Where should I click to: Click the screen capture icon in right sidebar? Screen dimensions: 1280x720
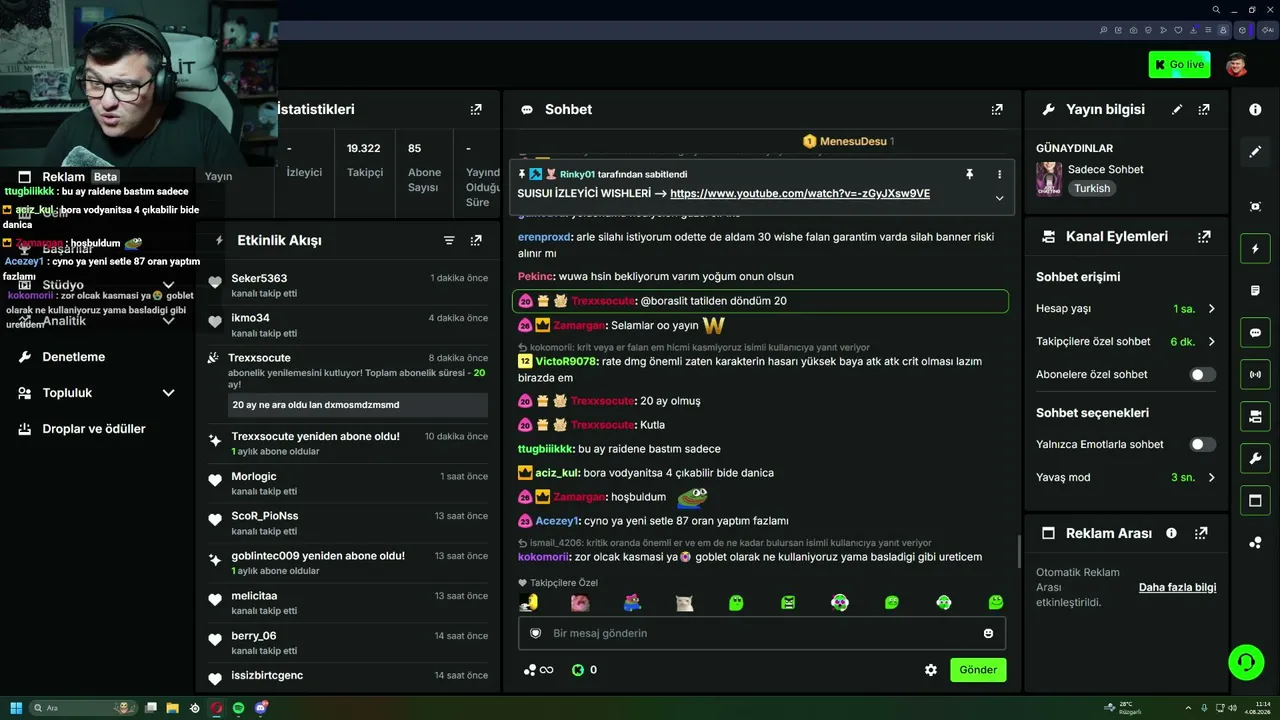tap(1255, 206)
